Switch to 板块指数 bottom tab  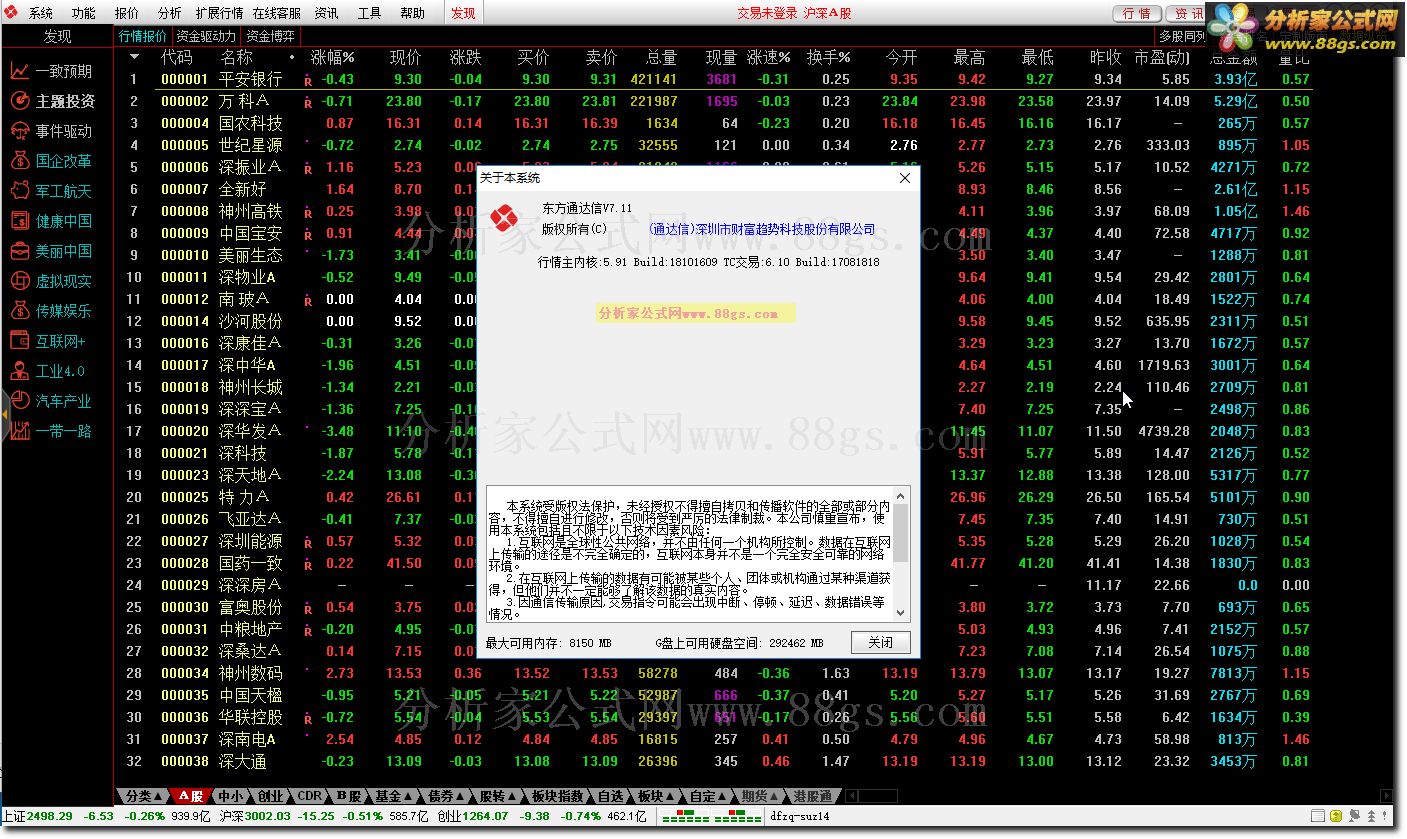[x=557, y=796]
